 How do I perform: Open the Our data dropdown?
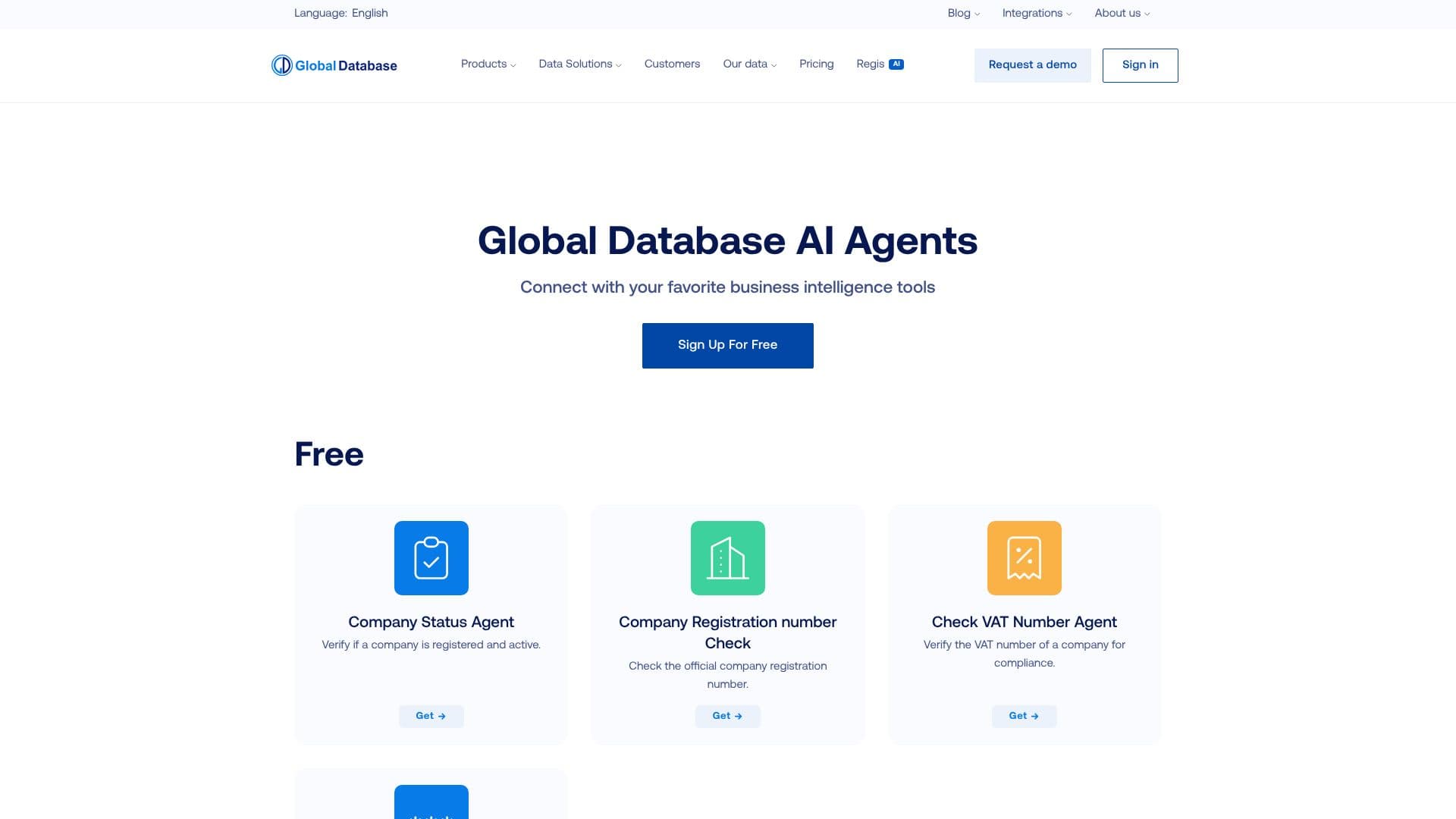(x=750, y=64)
